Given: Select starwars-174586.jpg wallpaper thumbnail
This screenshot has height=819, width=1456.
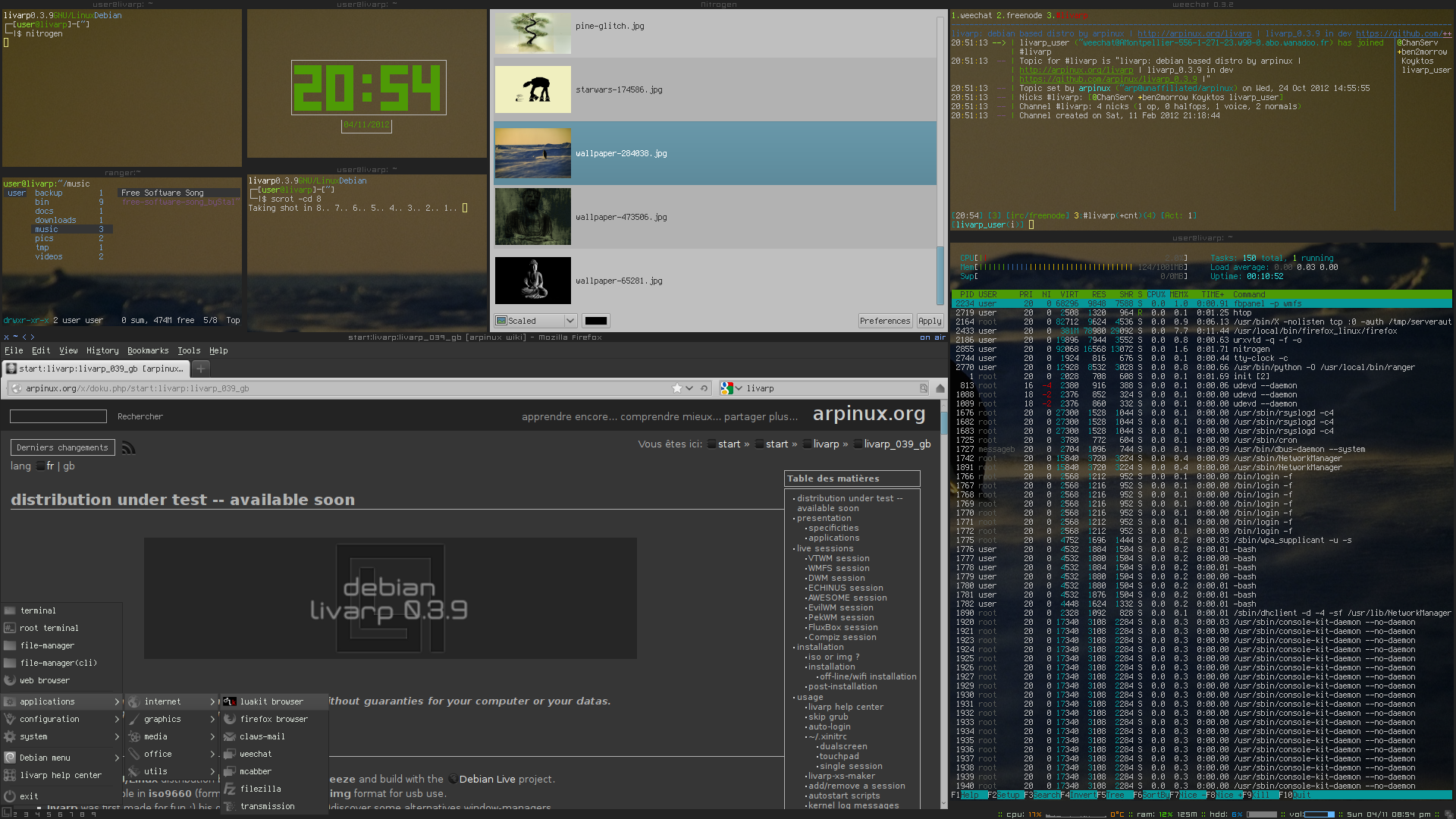Looking at the screenshot, I should tap(533, 89).
